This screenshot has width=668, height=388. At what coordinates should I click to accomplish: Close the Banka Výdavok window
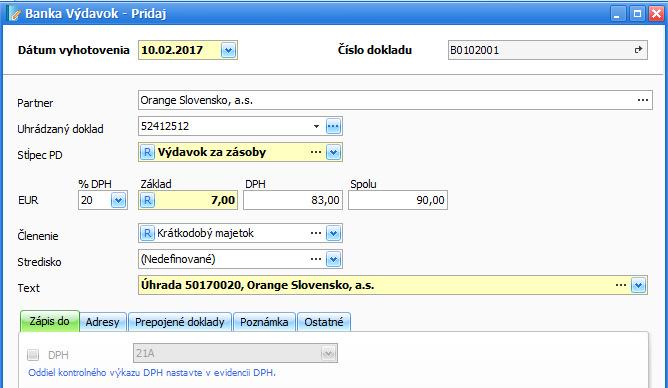click(x=656, y=14)
